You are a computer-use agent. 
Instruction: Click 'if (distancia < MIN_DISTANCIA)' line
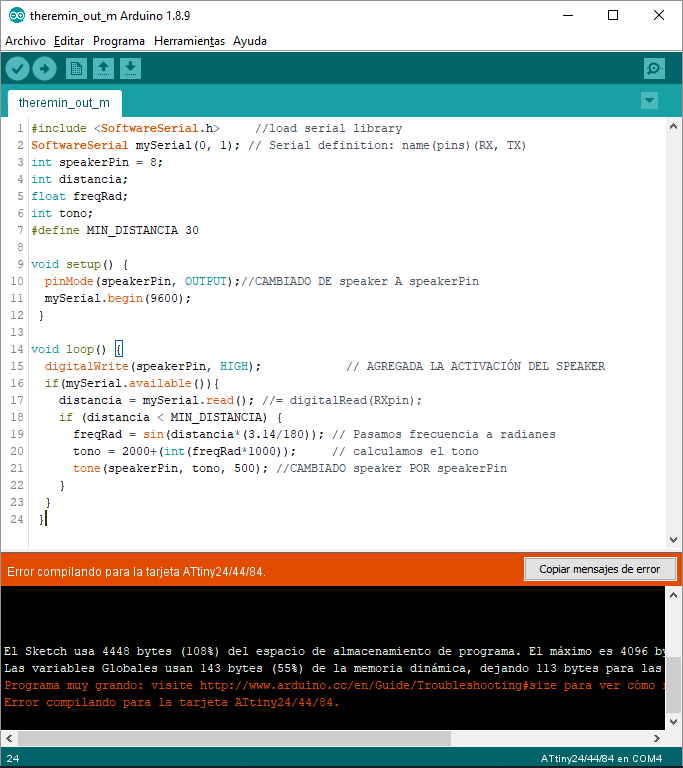pyautogui.click(x=171, y=417)
